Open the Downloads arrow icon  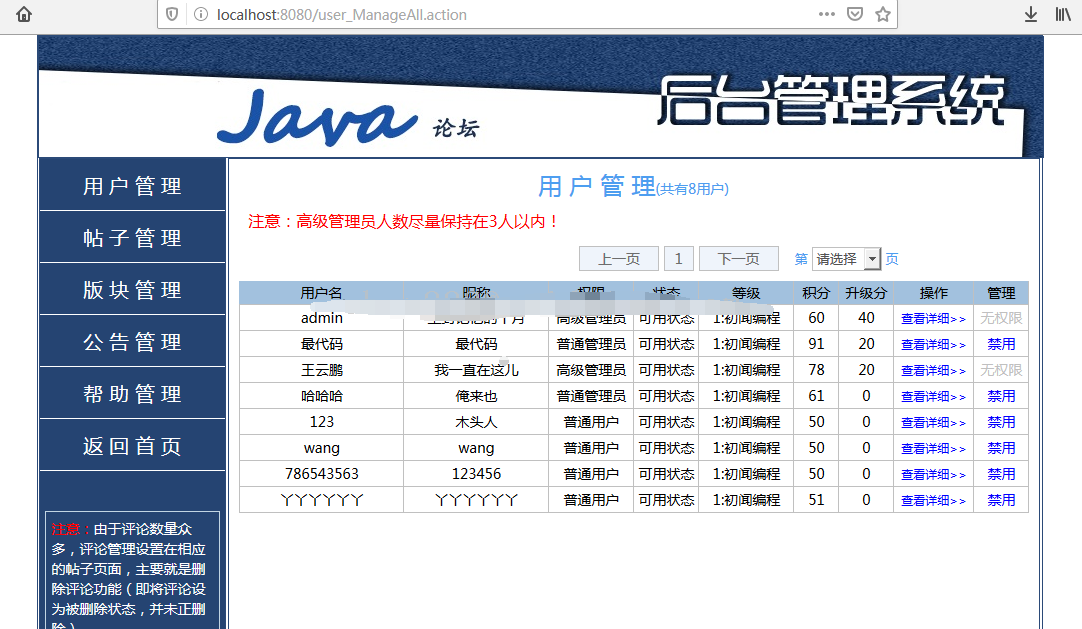point(1030,14)
